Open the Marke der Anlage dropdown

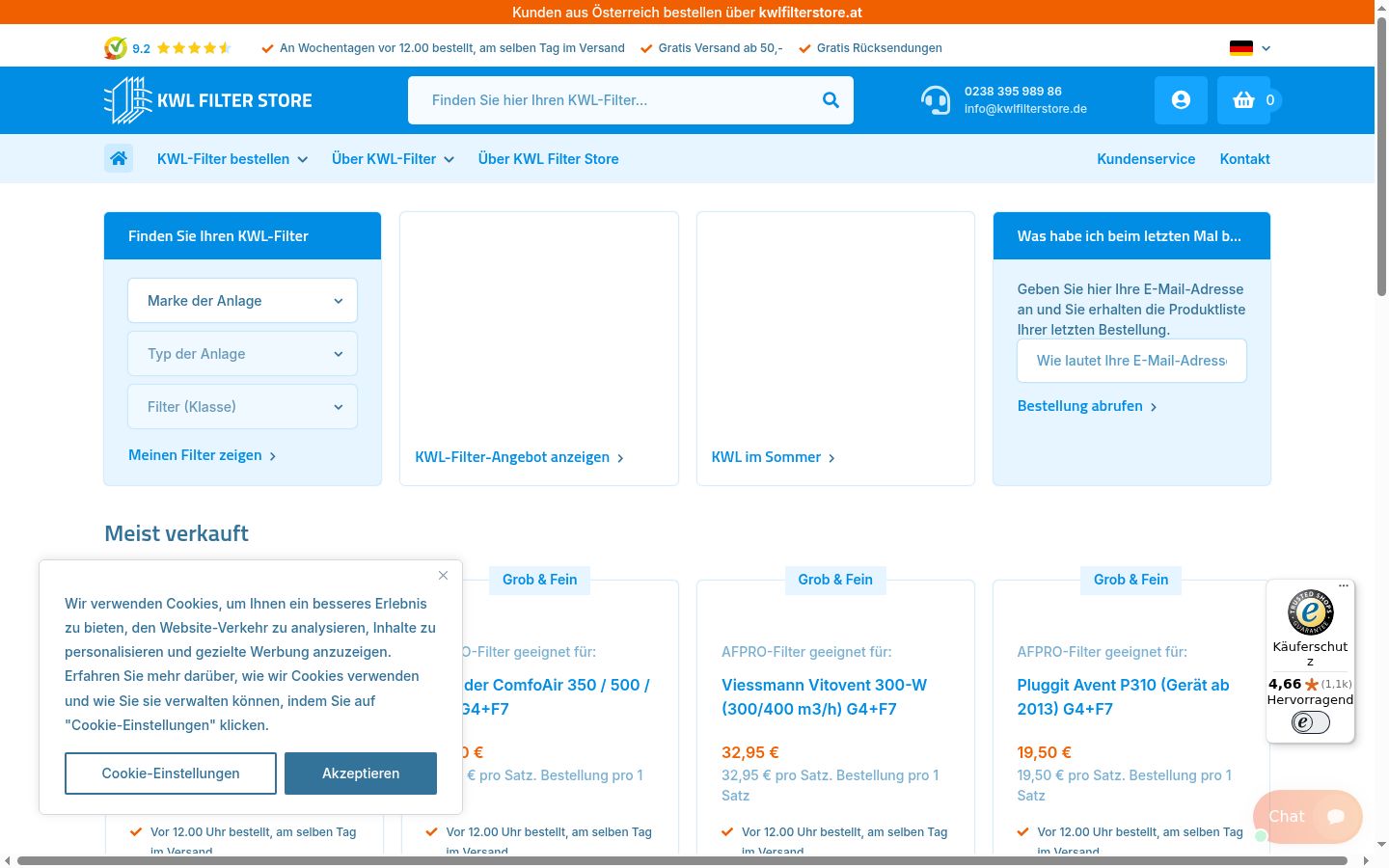(x=243, y=301)
